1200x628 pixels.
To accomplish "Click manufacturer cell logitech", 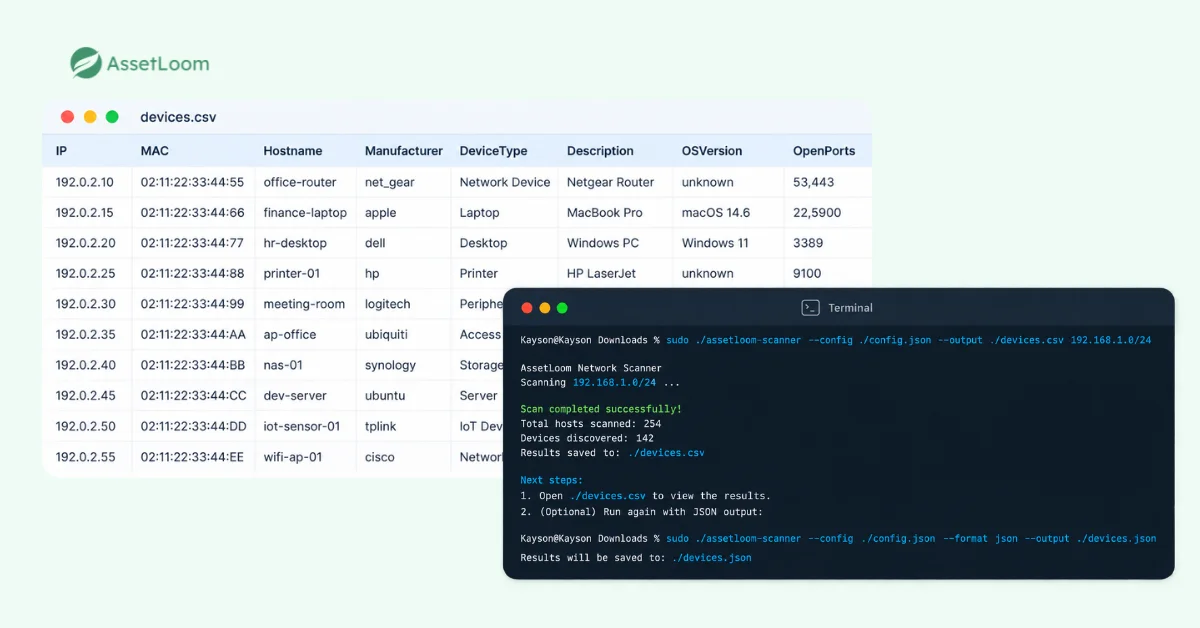I will 388,304.
